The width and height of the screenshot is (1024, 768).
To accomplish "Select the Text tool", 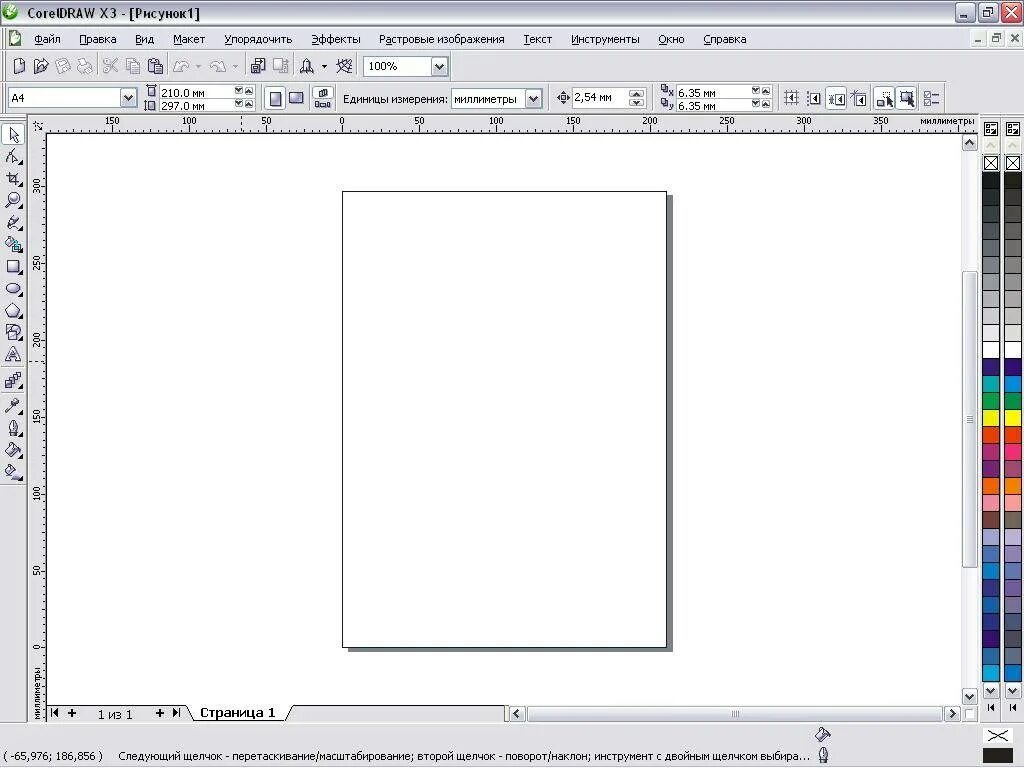I will (13, 355).
